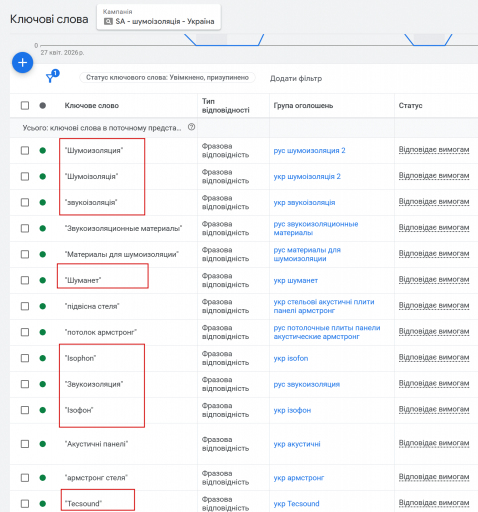Screen dimensions: 478x512
Task: Click keyword text "підвісна стеля"
Action: 92,306
